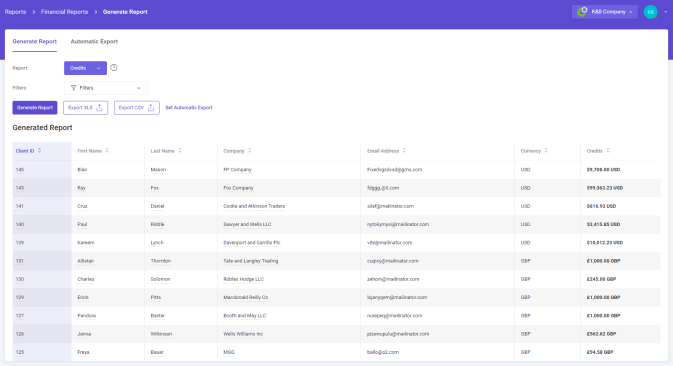The height and width of the screenshot is (366, 673).
Task: Click first name Blair
Action: [x=82, y=169]
